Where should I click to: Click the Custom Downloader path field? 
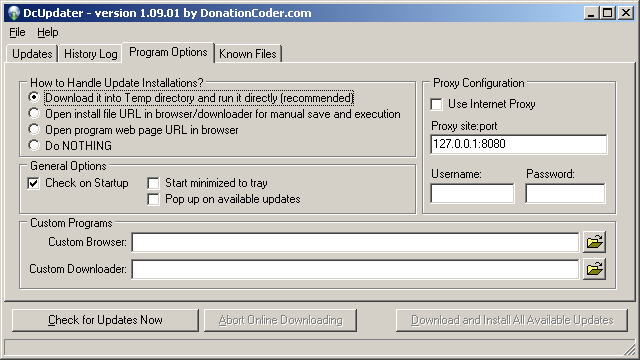pyautogui.click(x=355, y=269)
